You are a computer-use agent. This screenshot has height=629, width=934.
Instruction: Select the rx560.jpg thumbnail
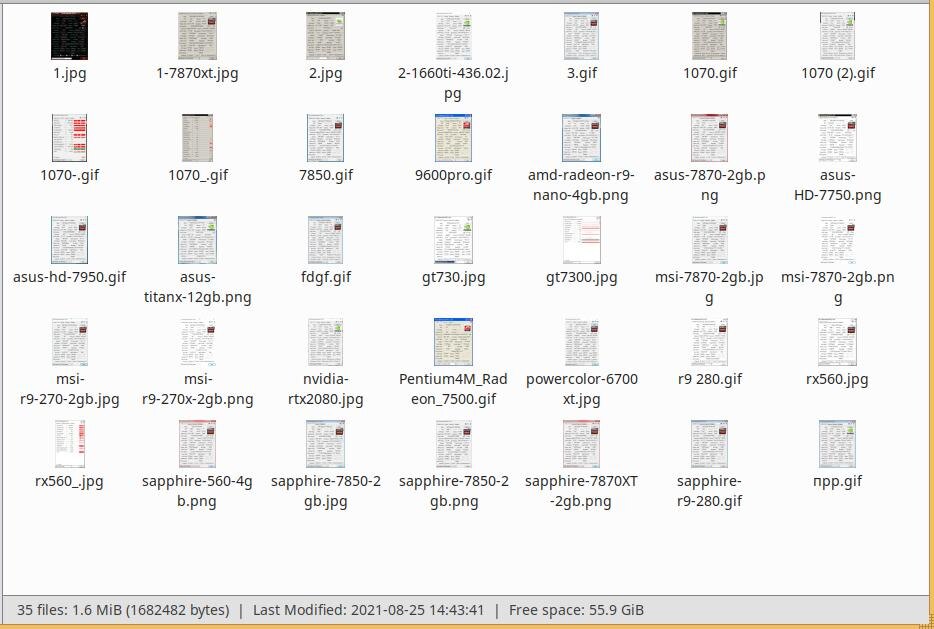[838, 341]
